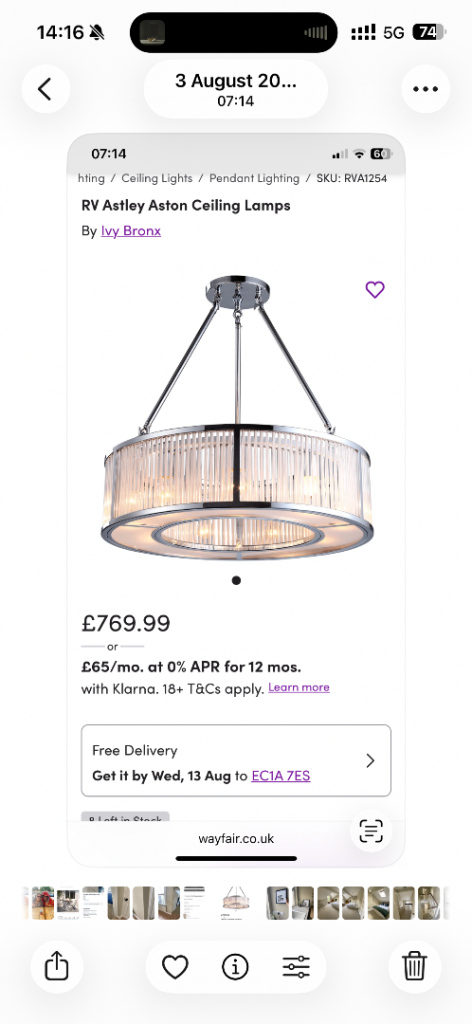The height and width of the screenshot is (1024, 472).
Task: Tap the purple wishlist heart on lamp
Action: pyautogui.click(x=375, y=289)
